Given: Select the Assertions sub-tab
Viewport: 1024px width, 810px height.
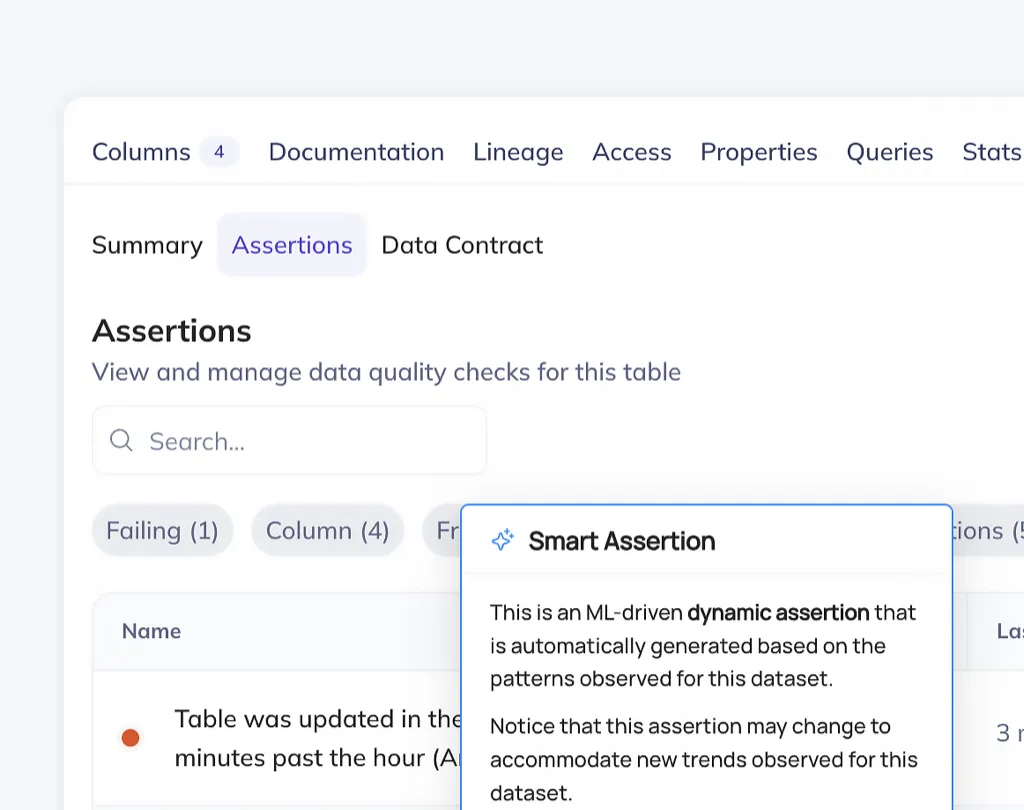Looking at the screenshot, I should 292,245.
